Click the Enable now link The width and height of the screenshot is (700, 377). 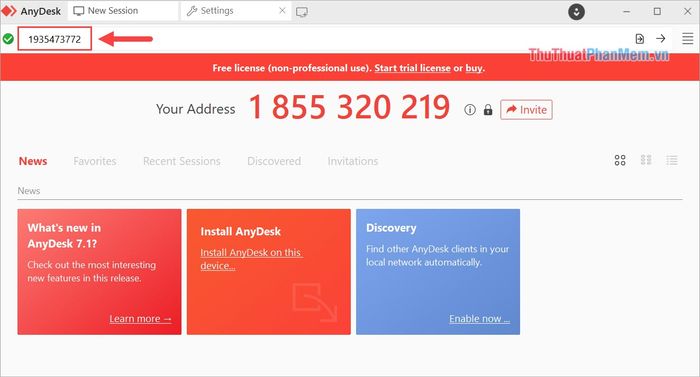coord(479,318)
